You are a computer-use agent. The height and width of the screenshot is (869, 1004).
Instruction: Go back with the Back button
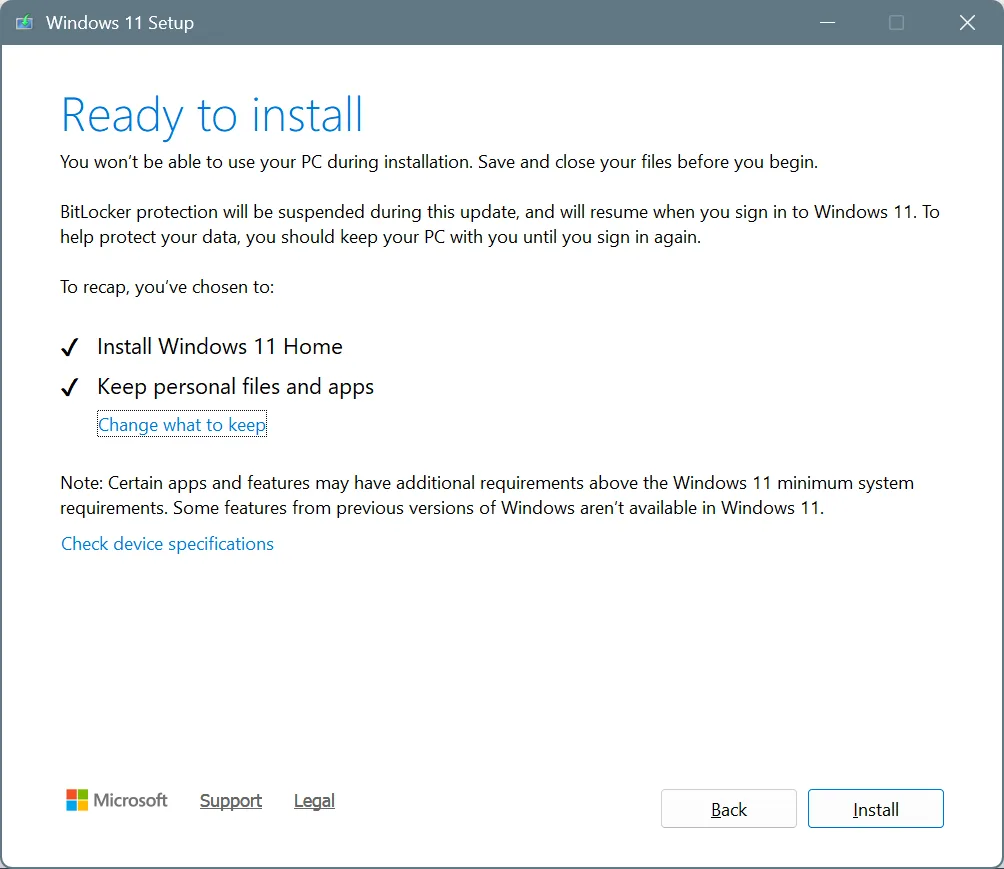point(729,809)
